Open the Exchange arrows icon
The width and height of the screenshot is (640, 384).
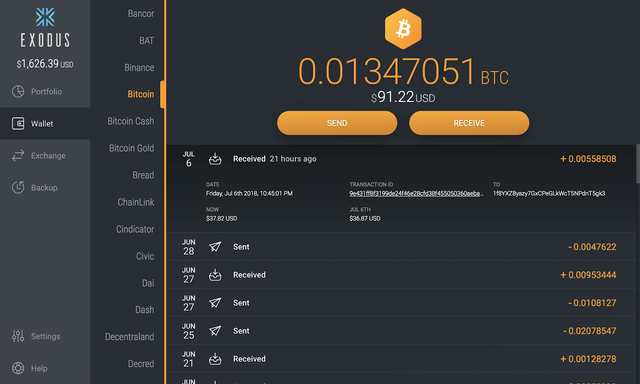[x=18, y=155]
